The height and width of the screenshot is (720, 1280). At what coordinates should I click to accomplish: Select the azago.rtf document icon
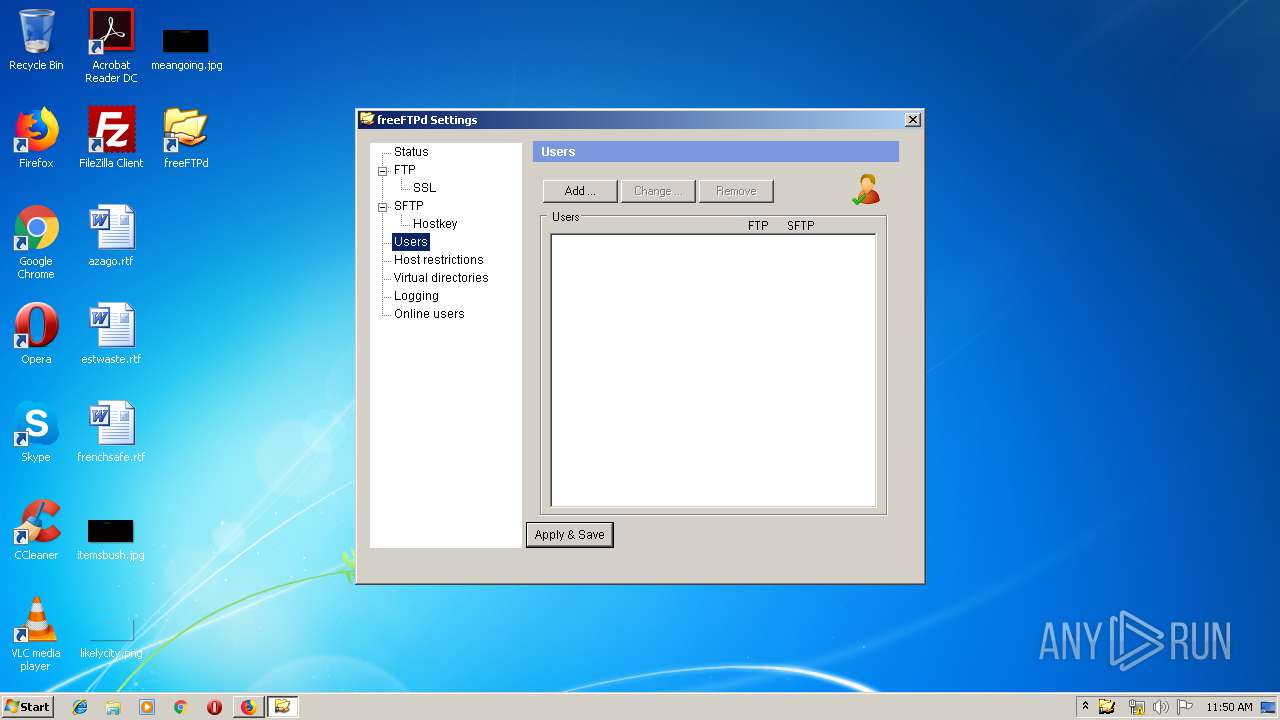[111, 236]
